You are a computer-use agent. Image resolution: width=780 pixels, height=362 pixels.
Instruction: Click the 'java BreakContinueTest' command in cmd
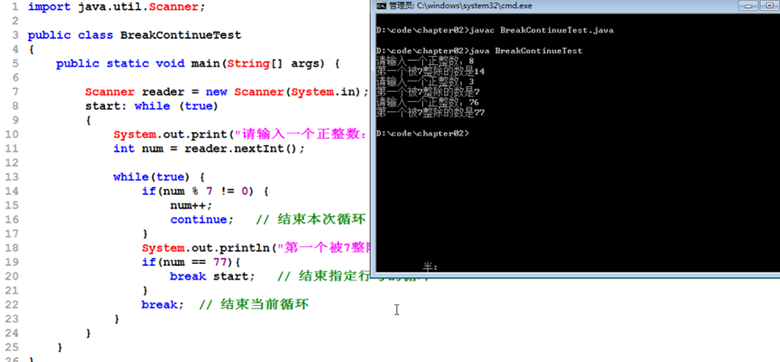[526, 51]
